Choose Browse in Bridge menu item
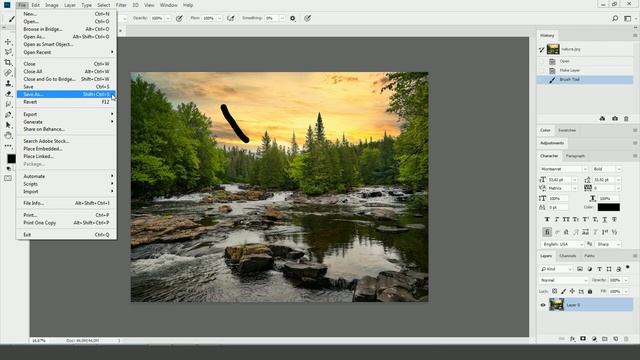Screen dimensions: 640x360 (x=66, y=29)
